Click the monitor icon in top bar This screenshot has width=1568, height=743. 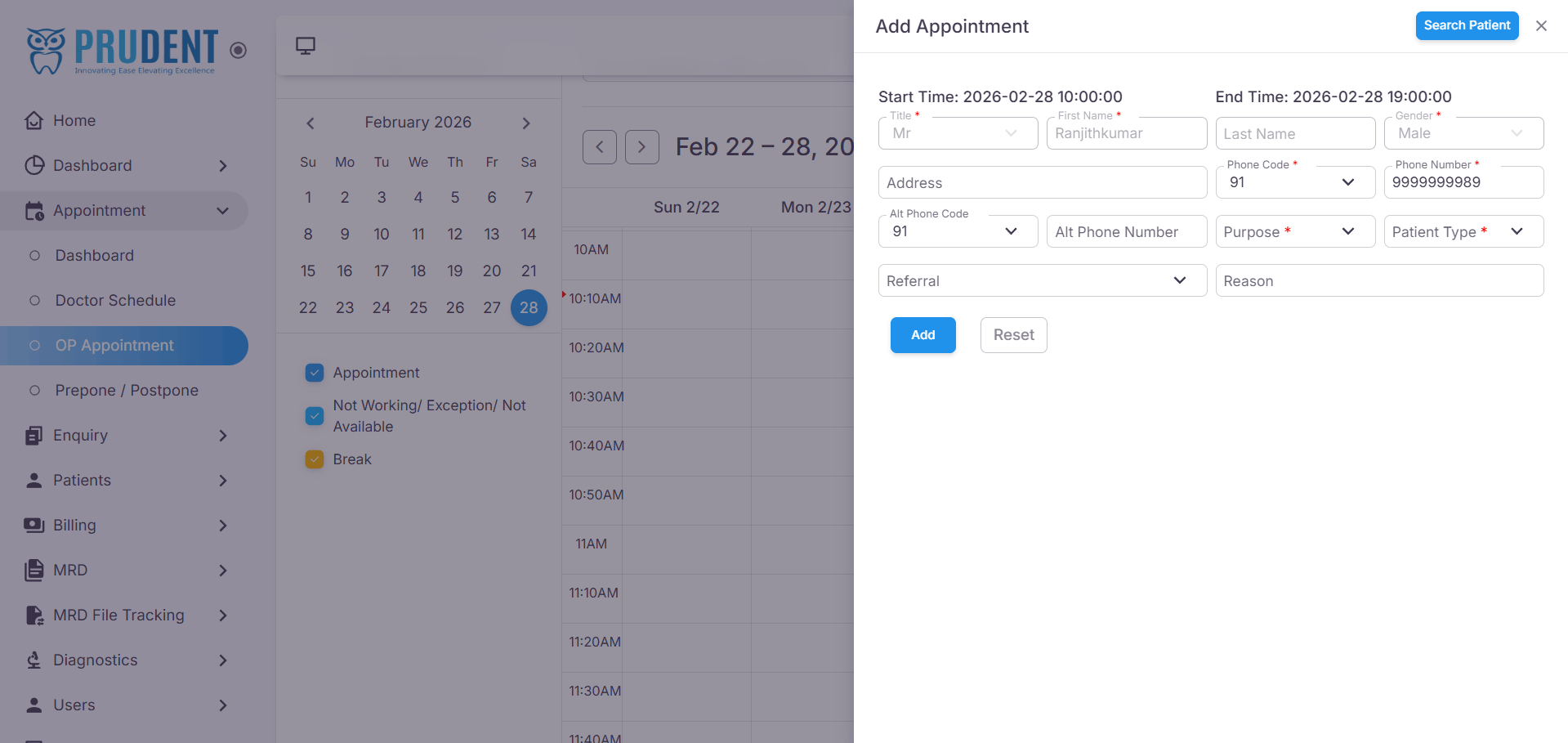click(x=306, y=46)
